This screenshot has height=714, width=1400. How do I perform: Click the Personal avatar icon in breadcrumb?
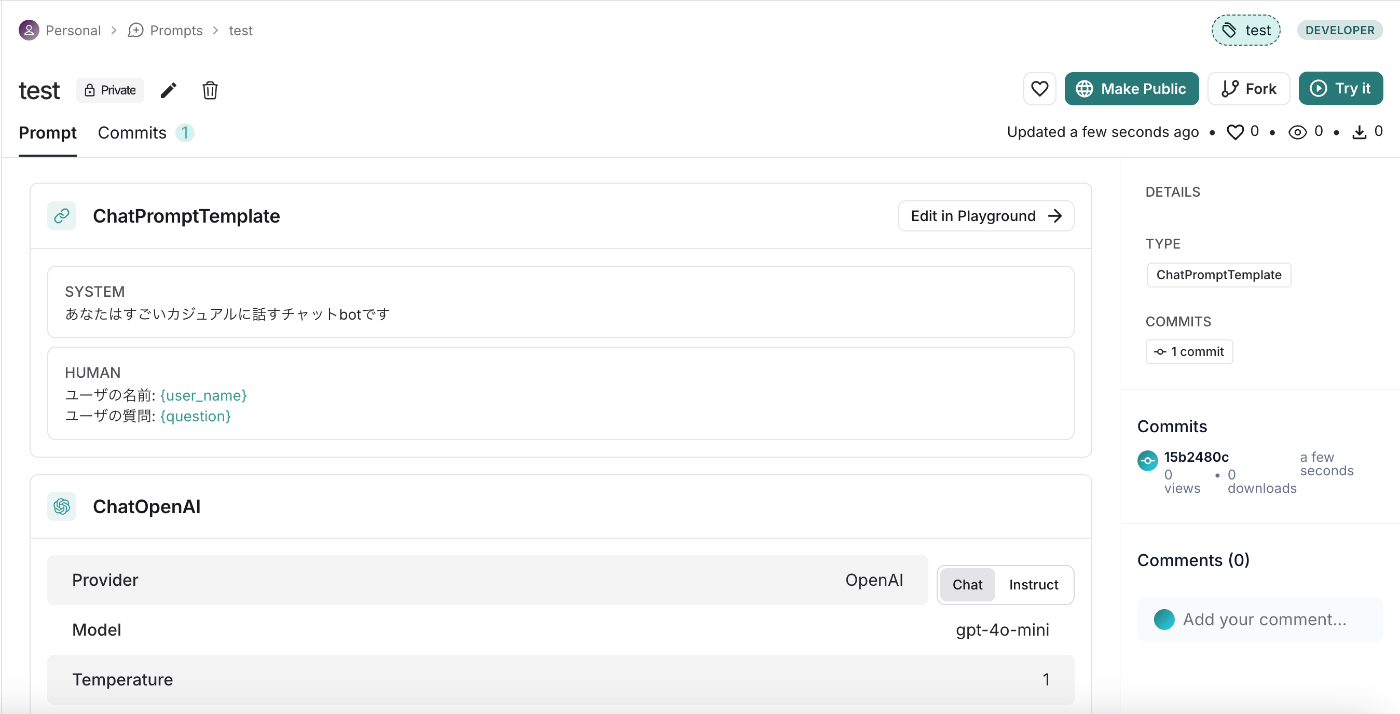point(29,30)
